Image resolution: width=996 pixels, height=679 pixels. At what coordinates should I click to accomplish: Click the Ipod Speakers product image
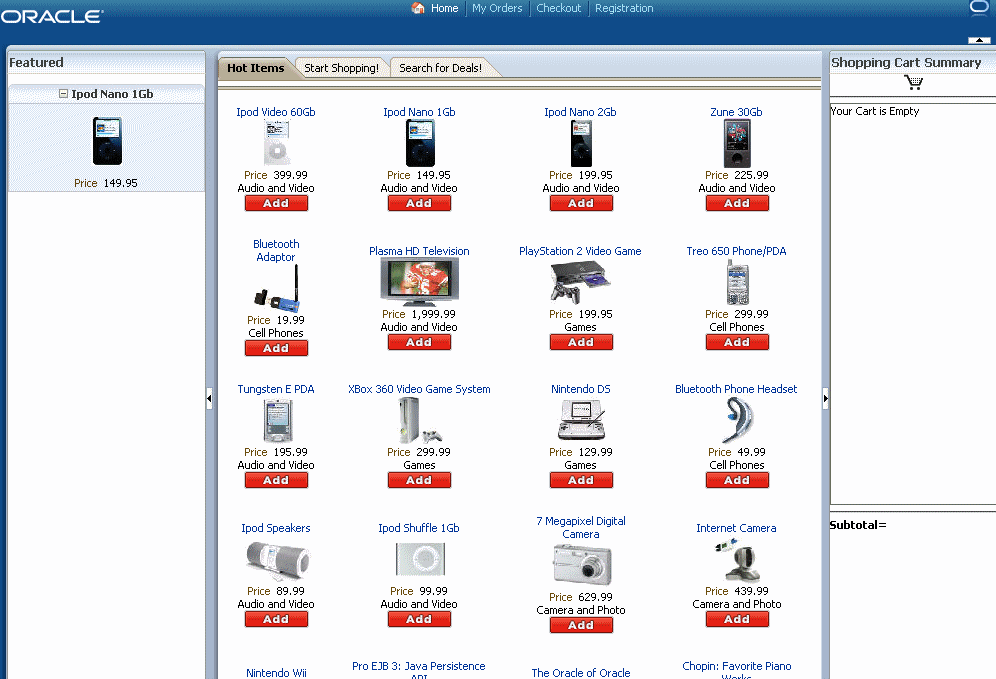278,560
